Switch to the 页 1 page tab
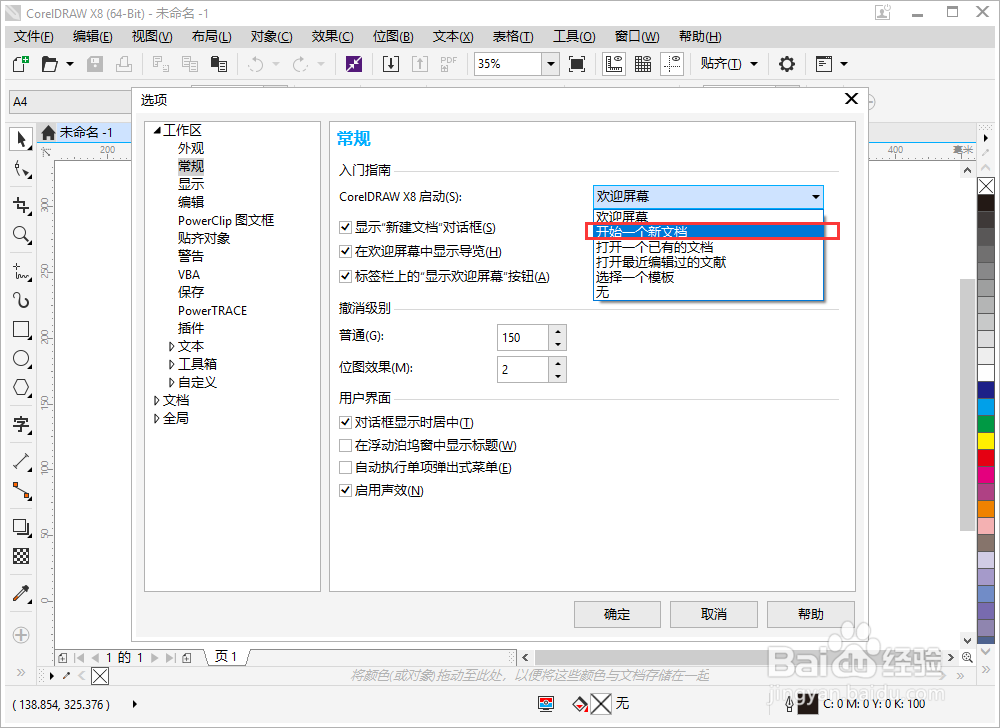Screen dimensions: 1000x728 coord(226,657)
